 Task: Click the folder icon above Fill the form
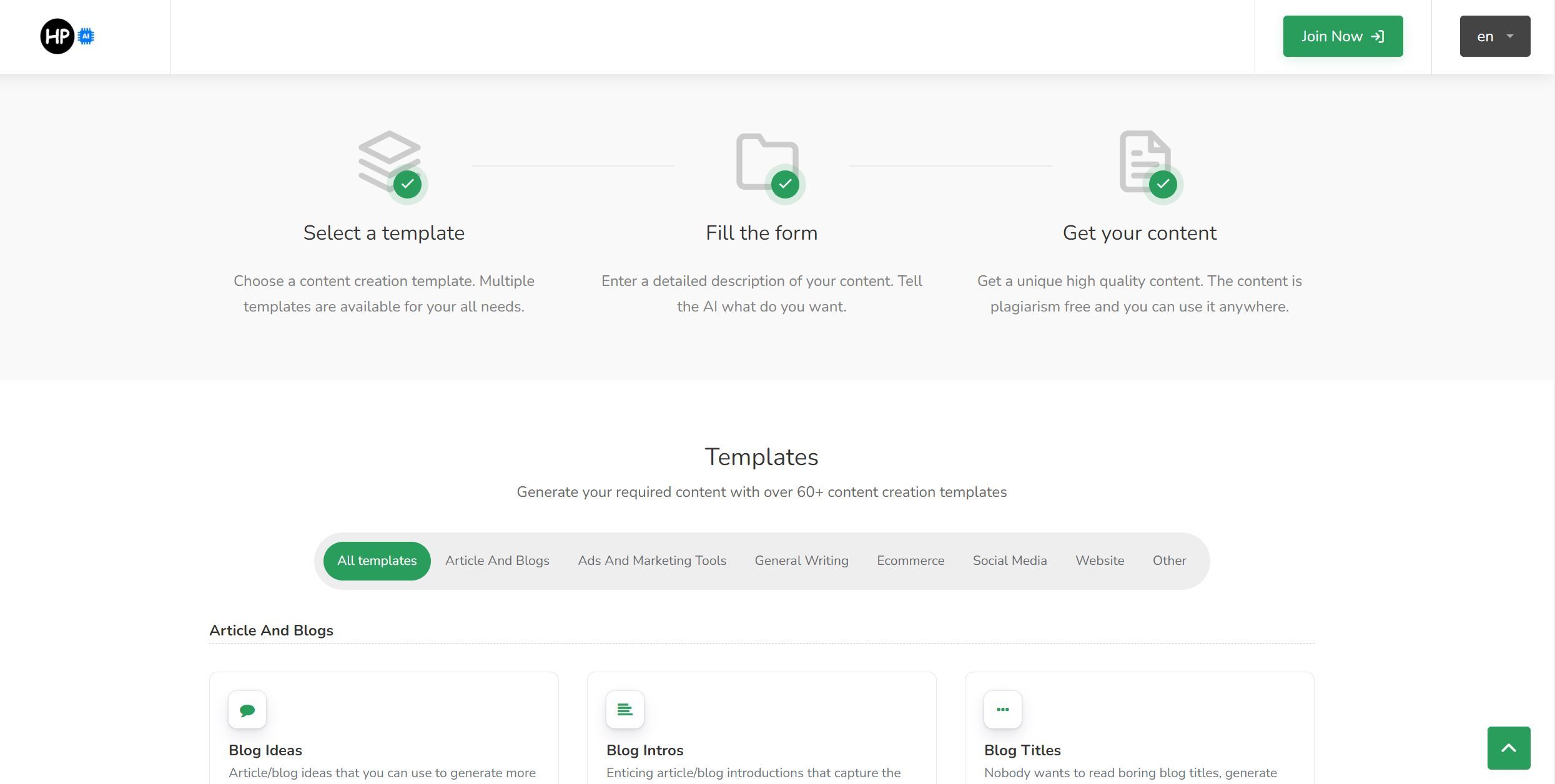[767, 161]
